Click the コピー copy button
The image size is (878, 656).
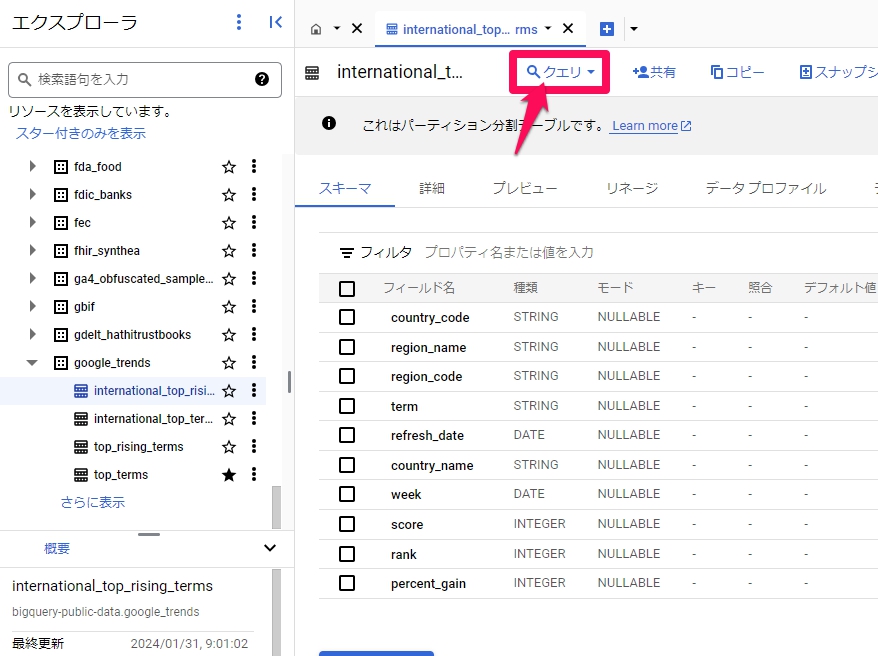pyautogui.click(x=737, y=72)
